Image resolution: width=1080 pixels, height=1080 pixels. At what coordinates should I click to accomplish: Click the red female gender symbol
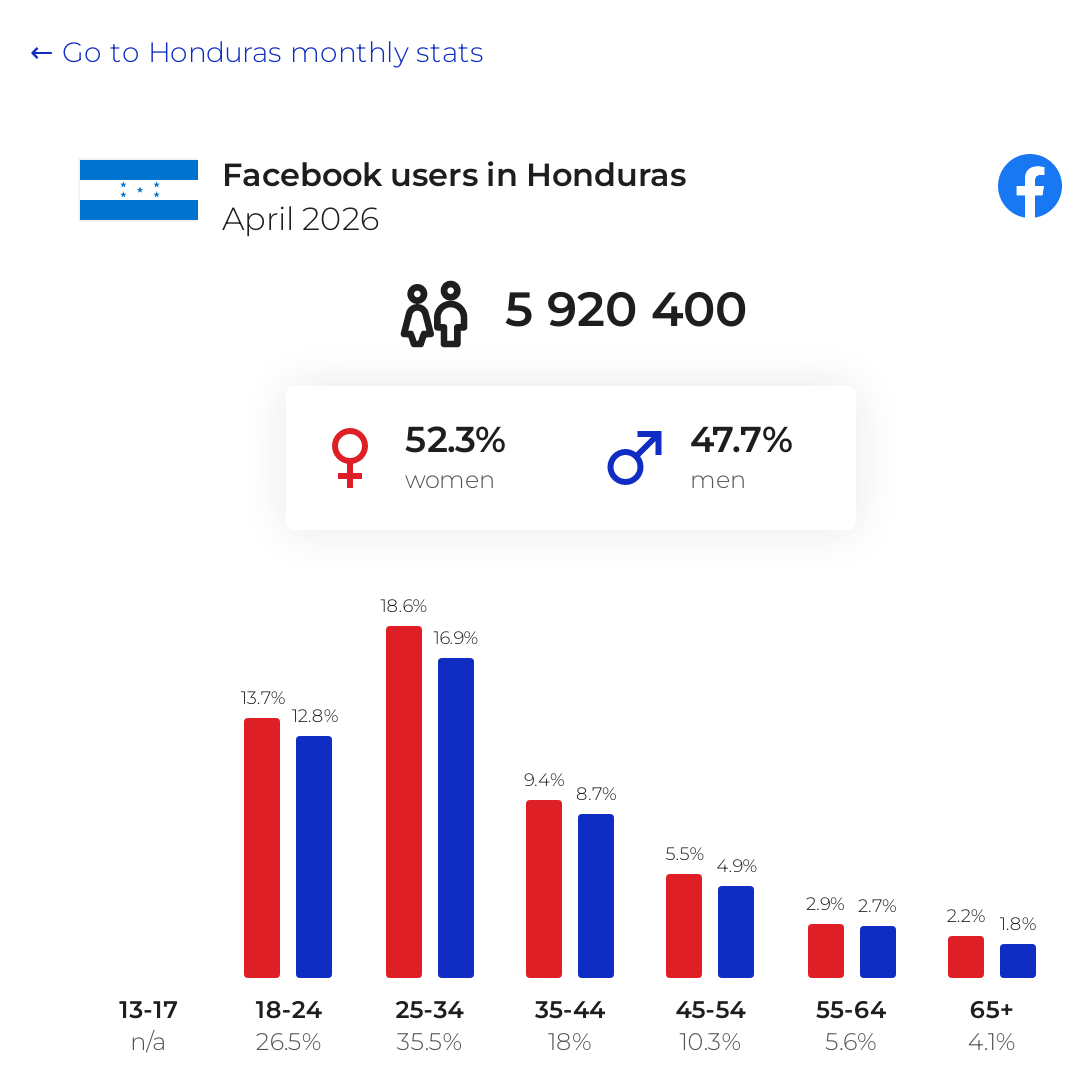[x=350, y=458]
